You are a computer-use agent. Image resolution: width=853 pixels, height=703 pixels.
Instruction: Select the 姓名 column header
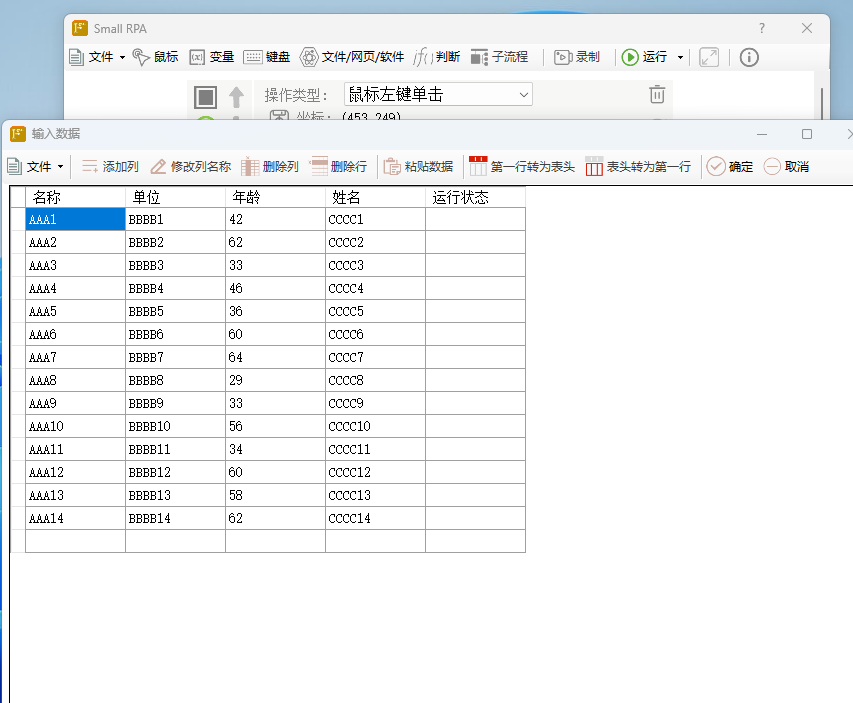tap(375, 197)
